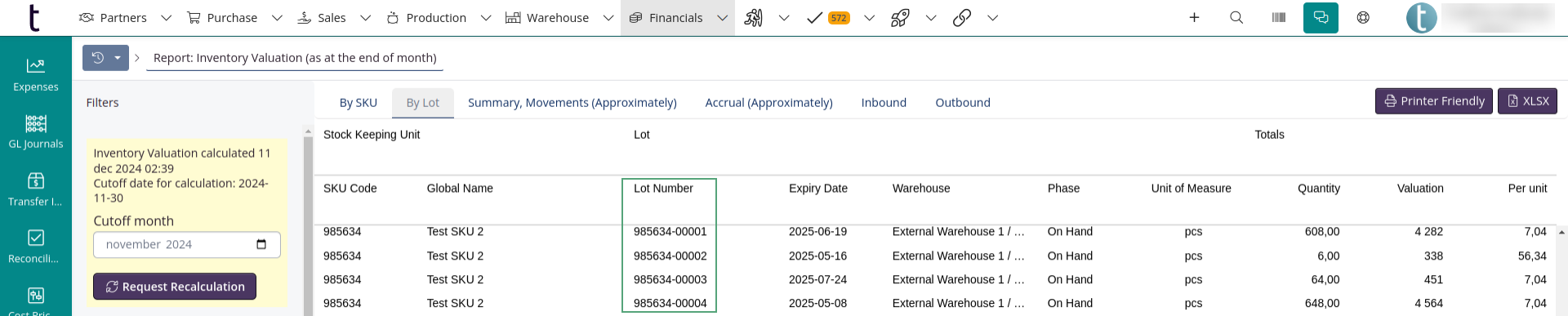
Task: Click the table scrollbar up arrow
Action: point(1561,233)
